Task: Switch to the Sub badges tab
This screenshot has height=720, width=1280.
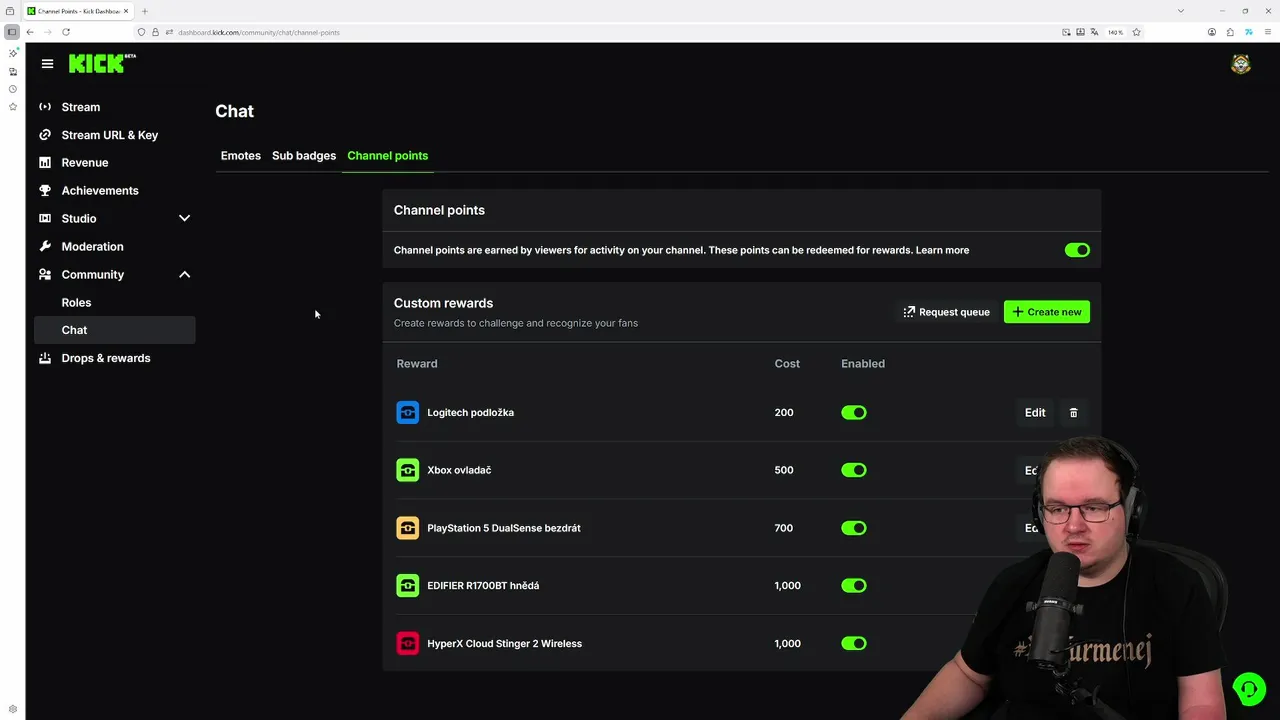Action: click(304, 156)
